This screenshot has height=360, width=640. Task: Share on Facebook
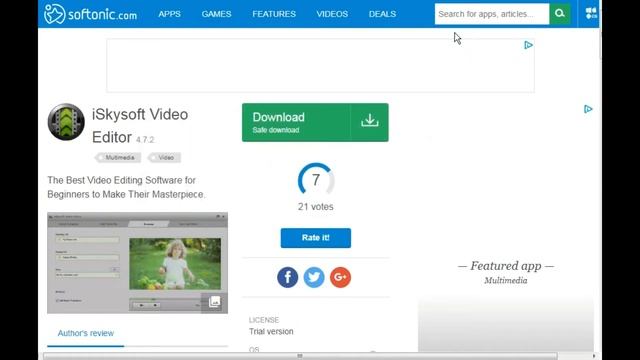click(x=288, y=277)
